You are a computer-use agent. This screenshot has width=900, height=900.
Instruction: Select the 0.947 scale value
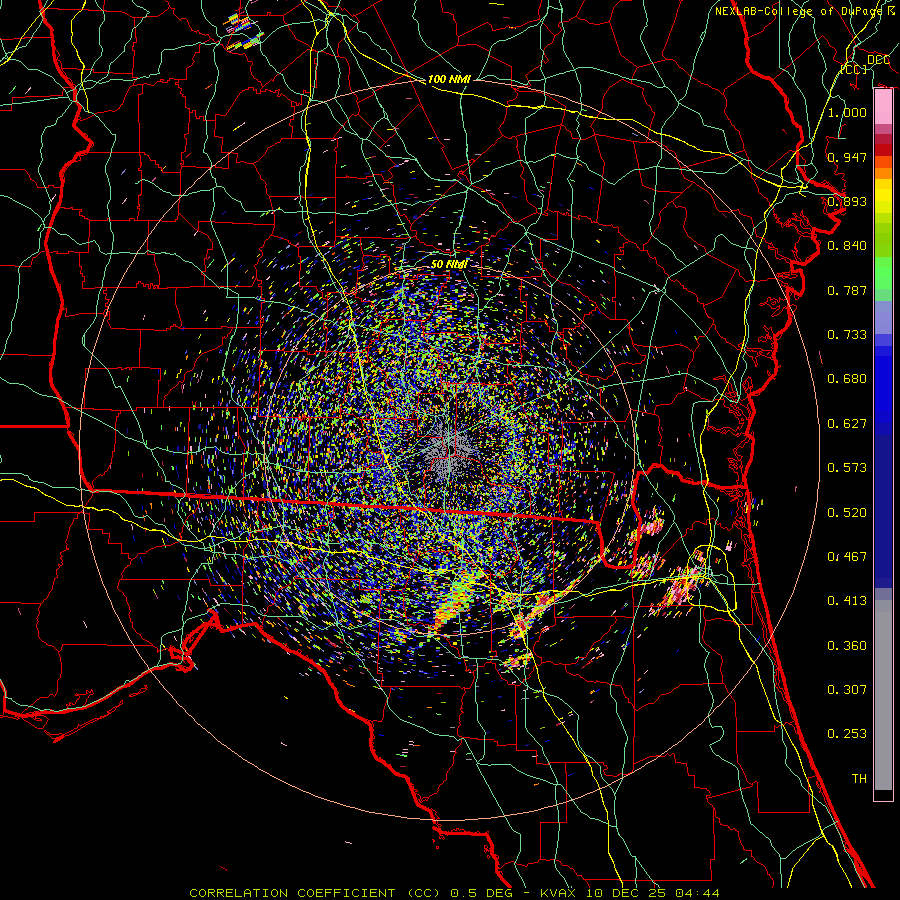pos(847,157)
